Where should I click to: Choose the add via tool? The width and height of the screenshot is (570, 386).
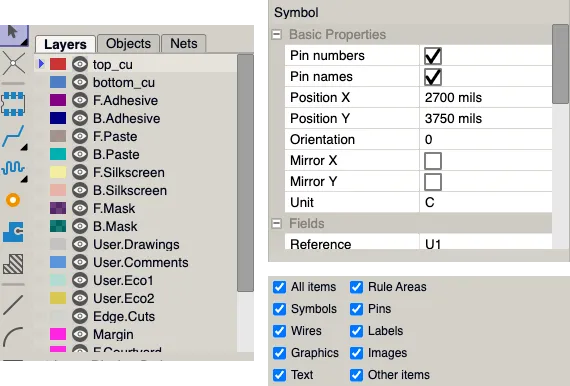click(x=13, y=200)
